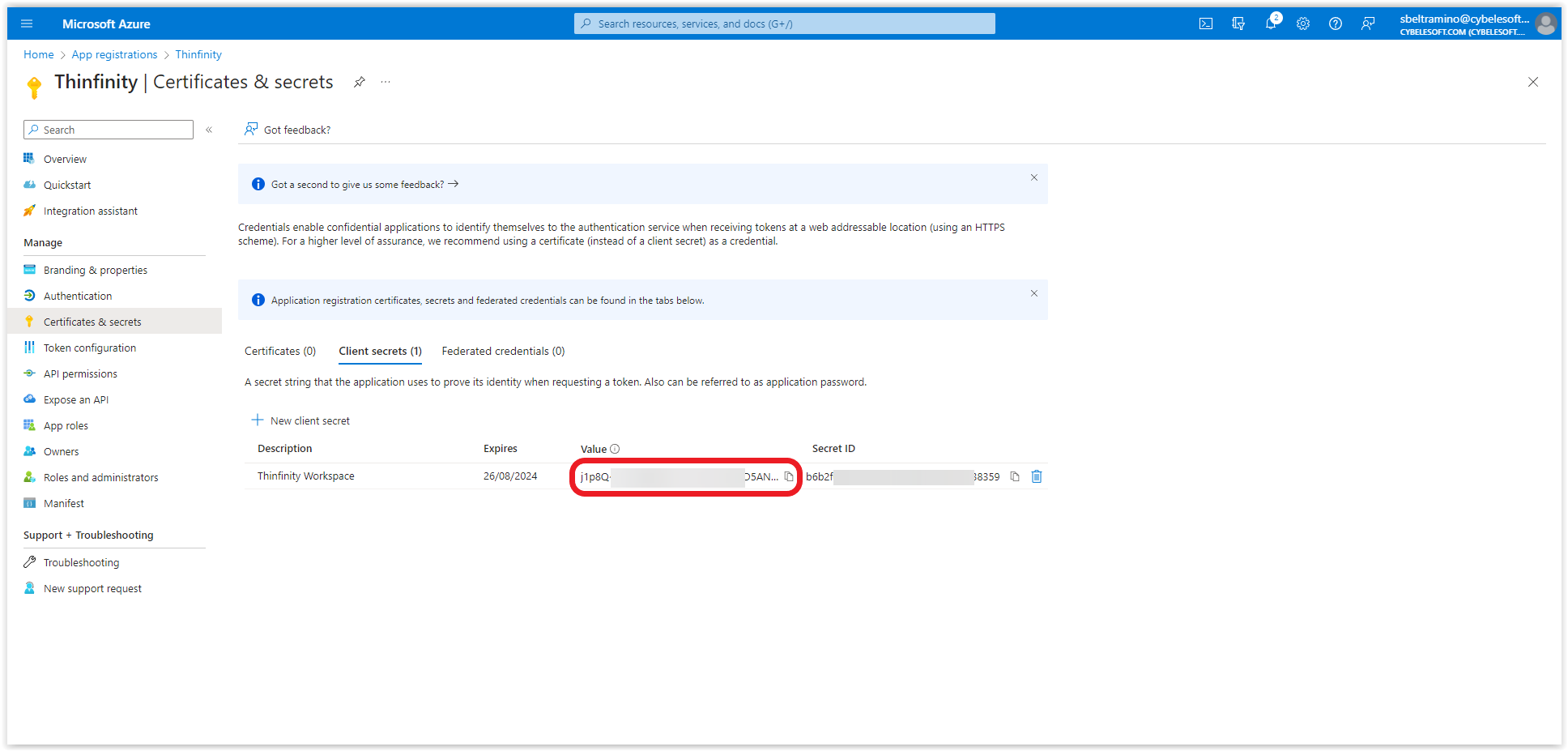
Task: Focus the top resource search box
Action: pyautogui.click(x=785, y=23)
